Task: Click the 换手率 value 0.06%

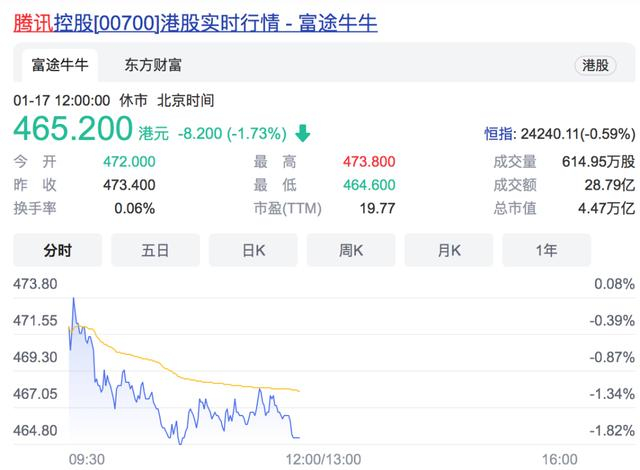Action: coord(134,208)
